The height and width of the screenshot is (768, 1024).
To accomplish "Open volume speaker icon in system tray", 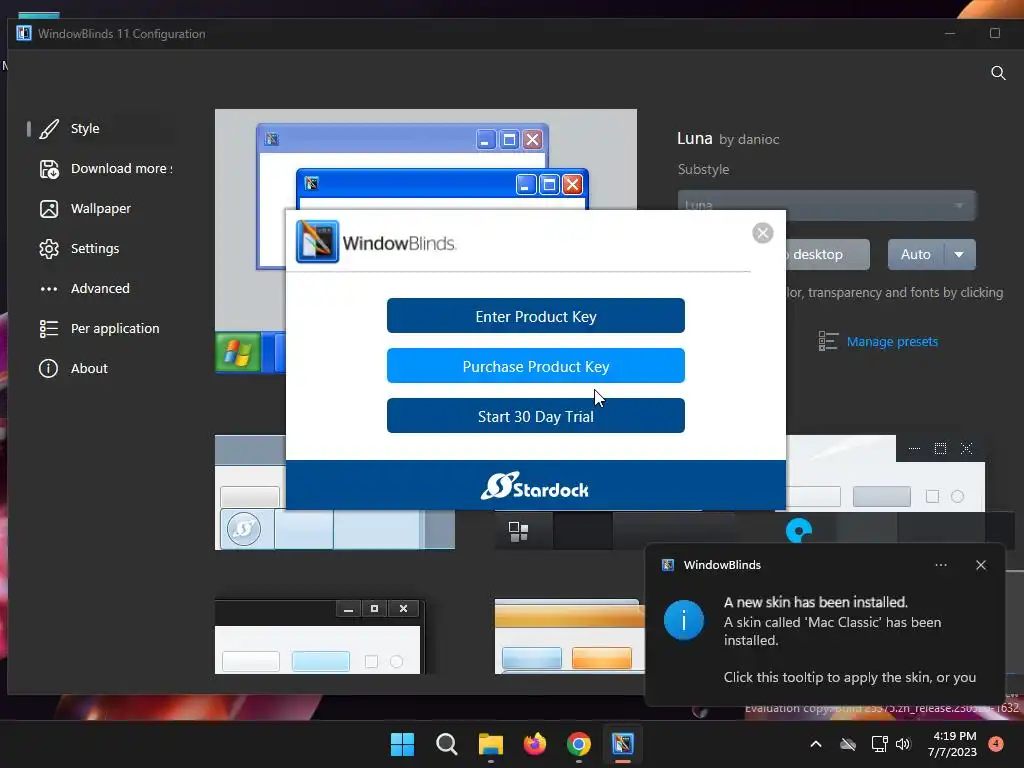I will [903, 744].
